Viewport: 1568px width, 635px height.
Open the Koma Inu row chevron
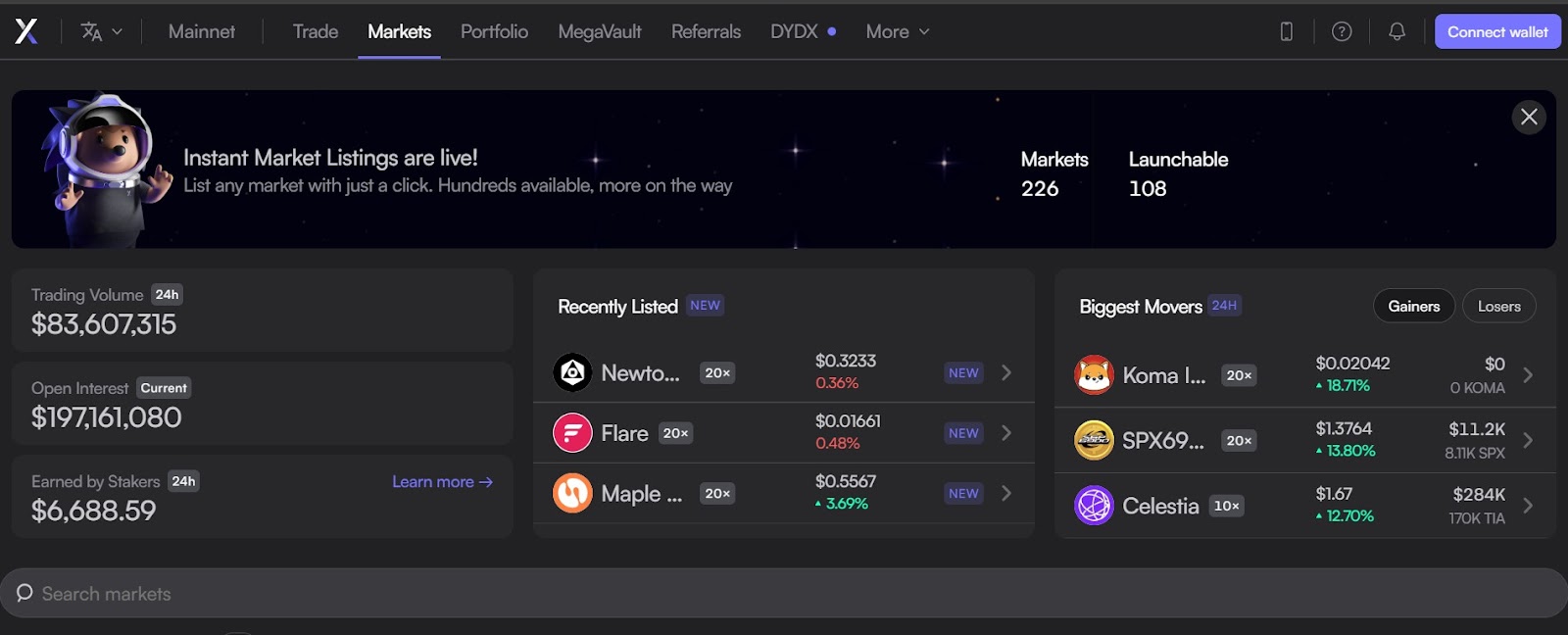1528,375
